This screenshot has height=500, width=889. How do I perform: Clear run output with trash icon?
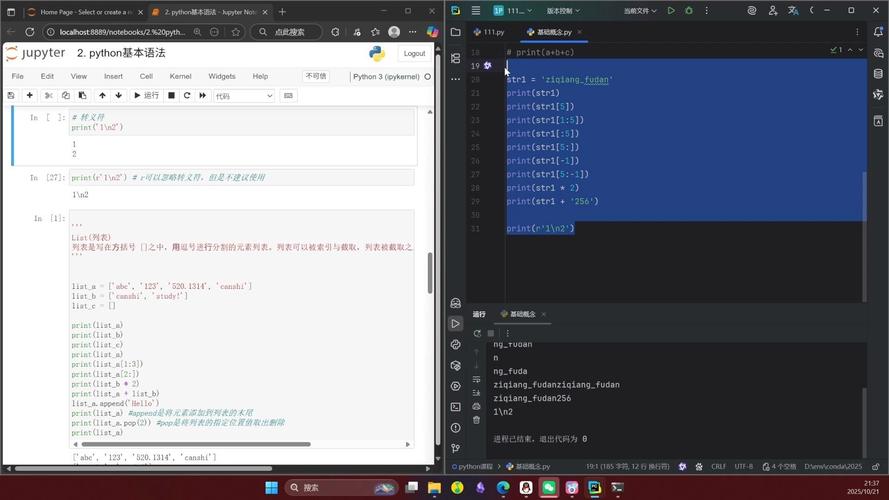click(x=476, y=420)
